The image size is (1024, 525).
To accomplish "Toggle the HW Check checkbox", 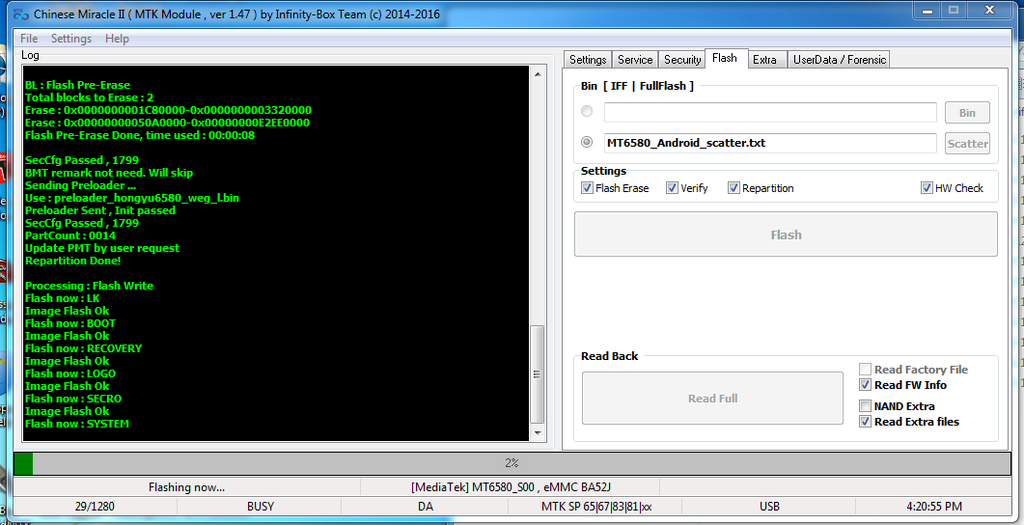I will coord(927,188).
